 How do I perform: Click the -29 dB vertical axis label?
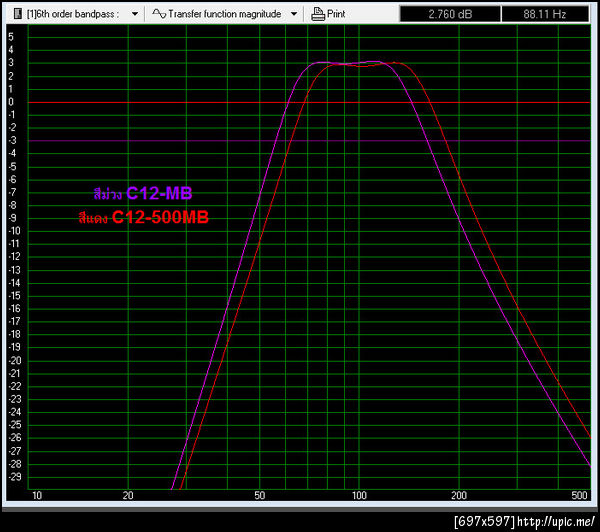point(15,477)
